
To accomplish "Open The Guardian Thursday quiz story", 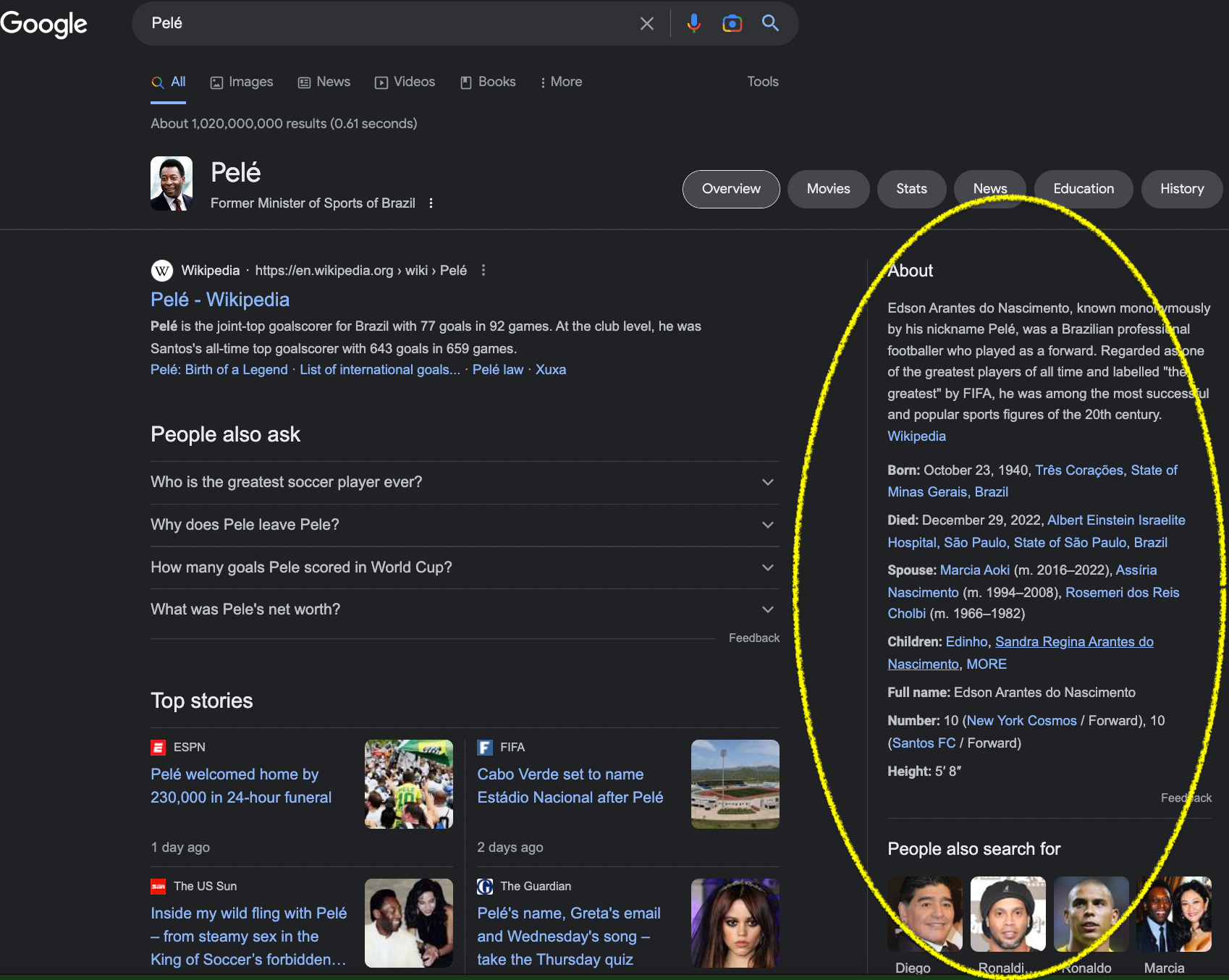I will pos(569,937).
